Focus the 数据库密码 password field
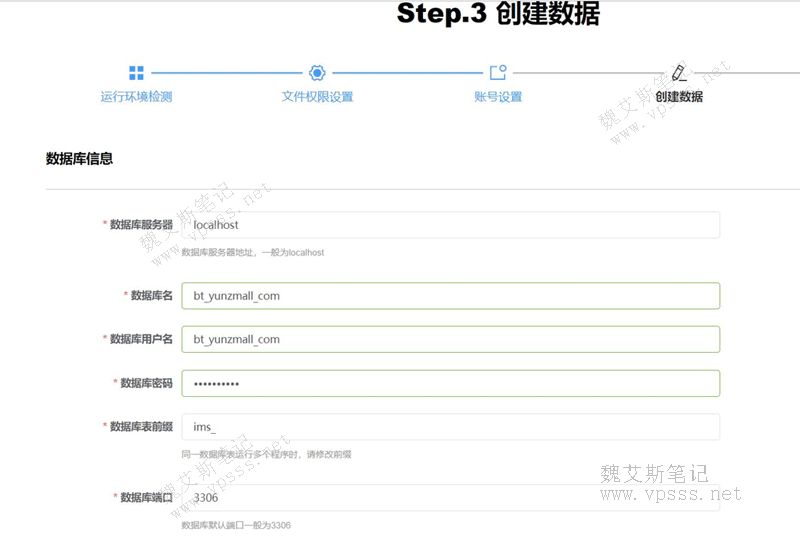800x541 pixels. pos(450,383)
